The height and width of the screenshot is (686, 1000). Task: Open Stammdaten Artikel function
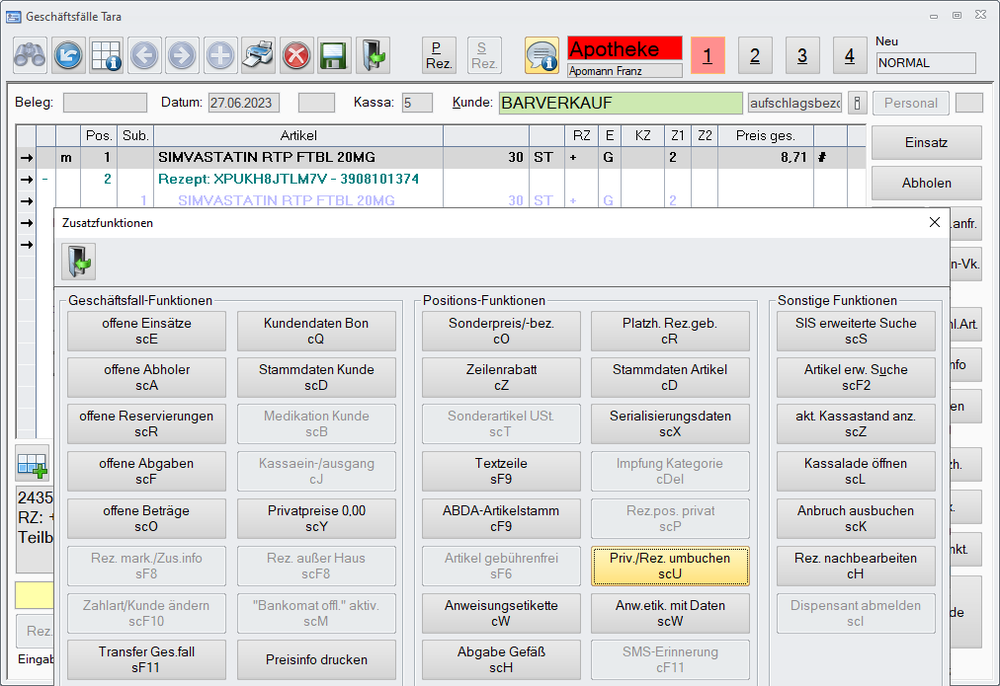[670, 377]
